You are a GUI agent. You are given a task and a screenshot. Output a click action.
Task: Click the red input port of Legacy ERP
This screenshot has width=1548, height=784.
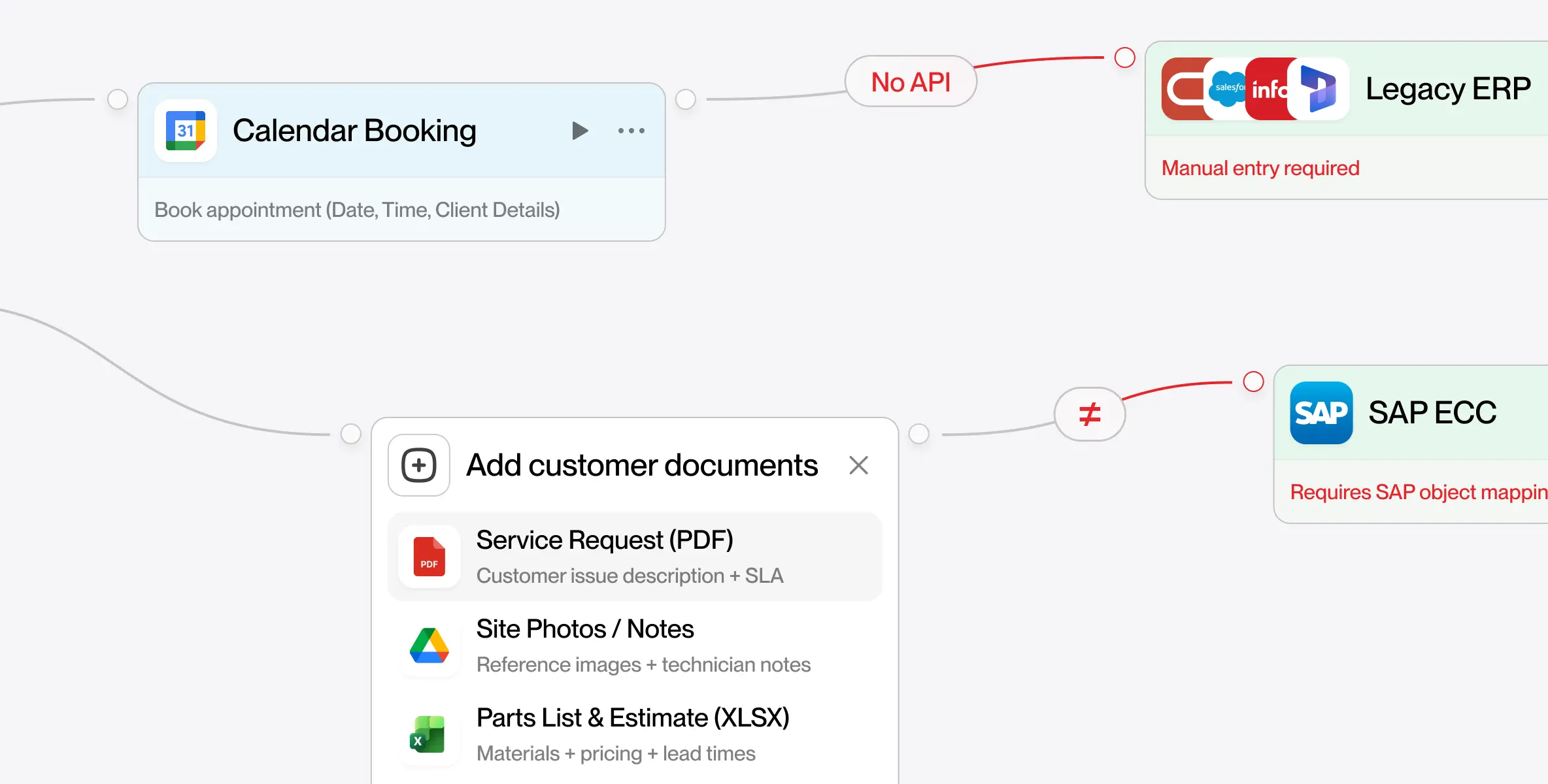(x=1124, y=57)
